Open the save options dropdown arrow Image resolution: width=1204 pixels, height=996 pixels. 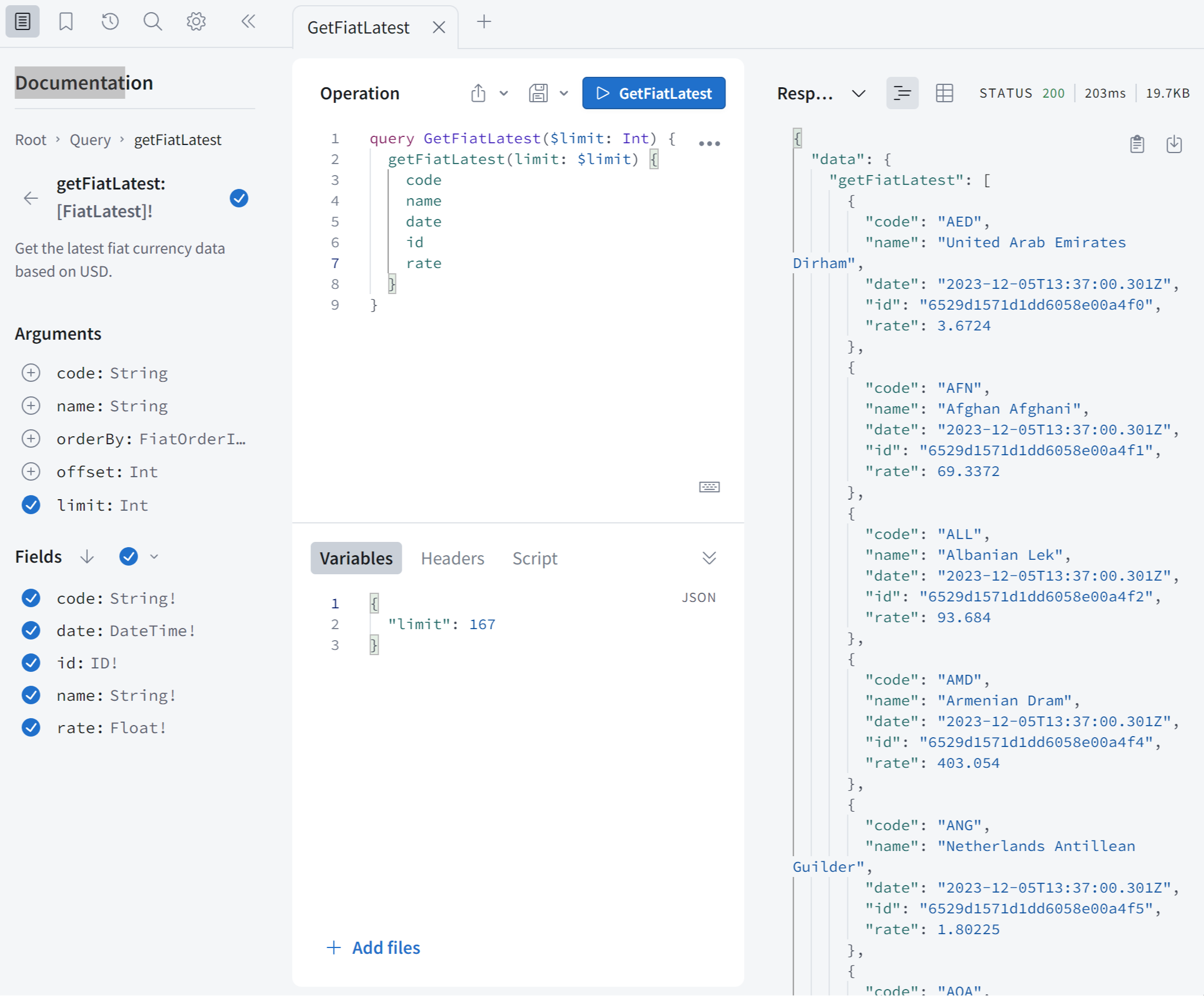point(564,93)
